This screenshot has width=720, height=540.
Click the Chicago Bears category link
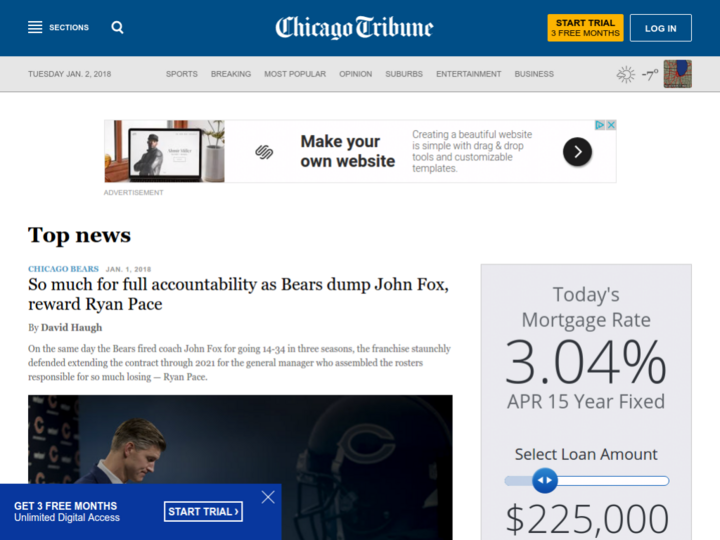63,269
